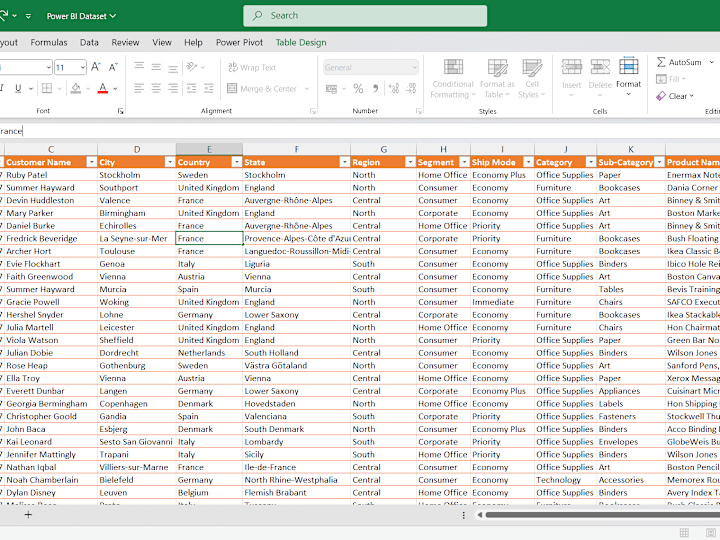Apply the red font color

[x=103, y=88]
